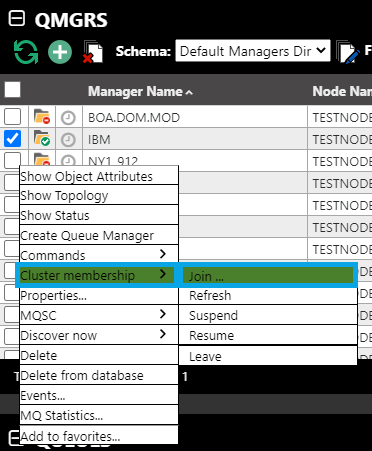Expand the Commands submenu
Viewport: 372px width, 451px height.
click(99, 255)
